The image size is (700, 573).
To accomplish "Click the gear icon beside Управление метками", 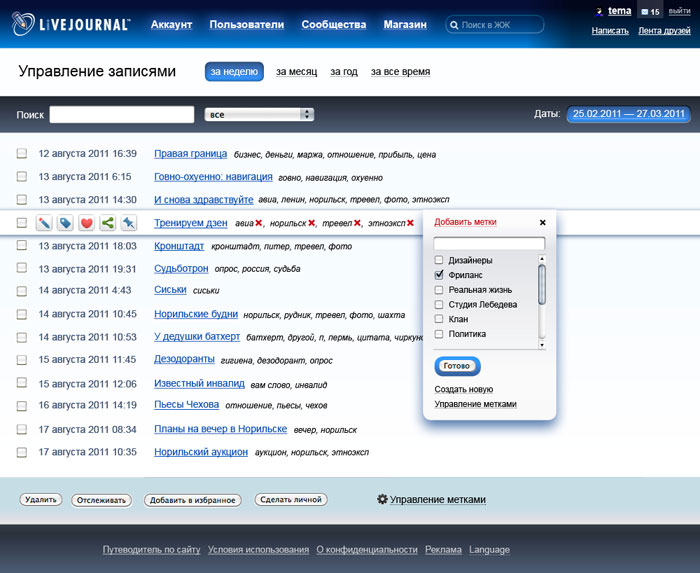I will coord(382,499).
